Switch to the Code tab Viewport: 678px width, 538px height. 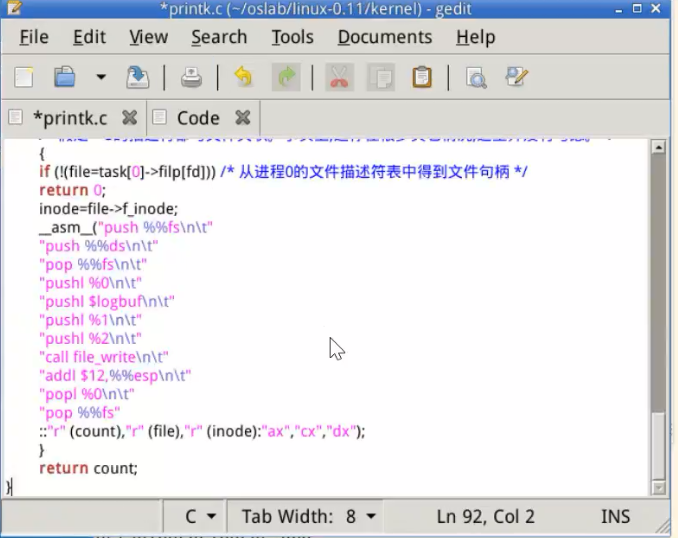[198, 118]
